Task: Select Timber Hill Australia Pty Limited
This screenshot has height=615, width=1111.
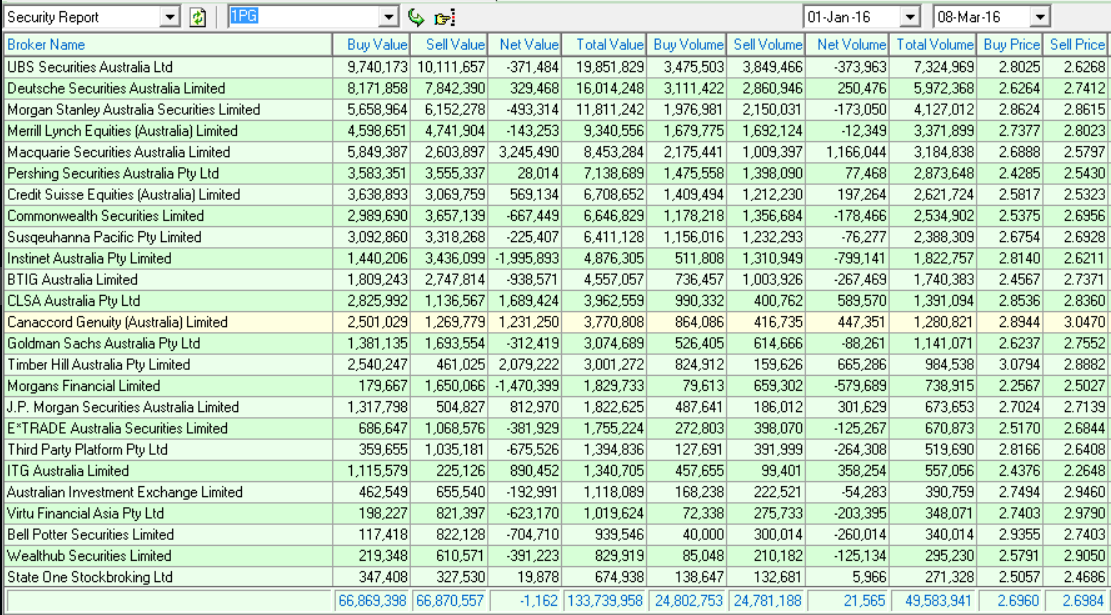Action: [555, 365]
